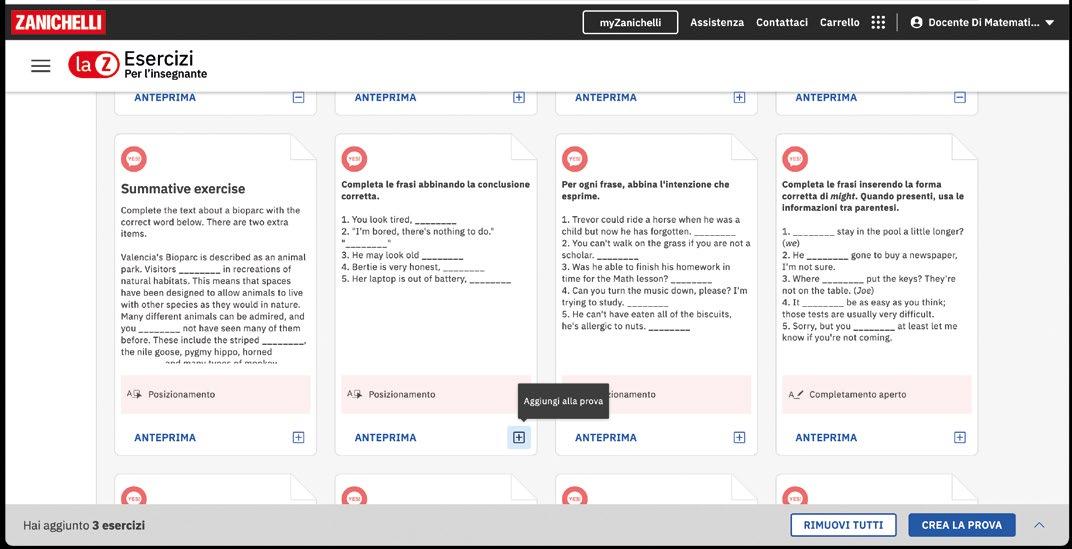Open ANTEPRIMA of first top-row card
This screenshot has width=1072, height=549.
click(x=165, y=98)
